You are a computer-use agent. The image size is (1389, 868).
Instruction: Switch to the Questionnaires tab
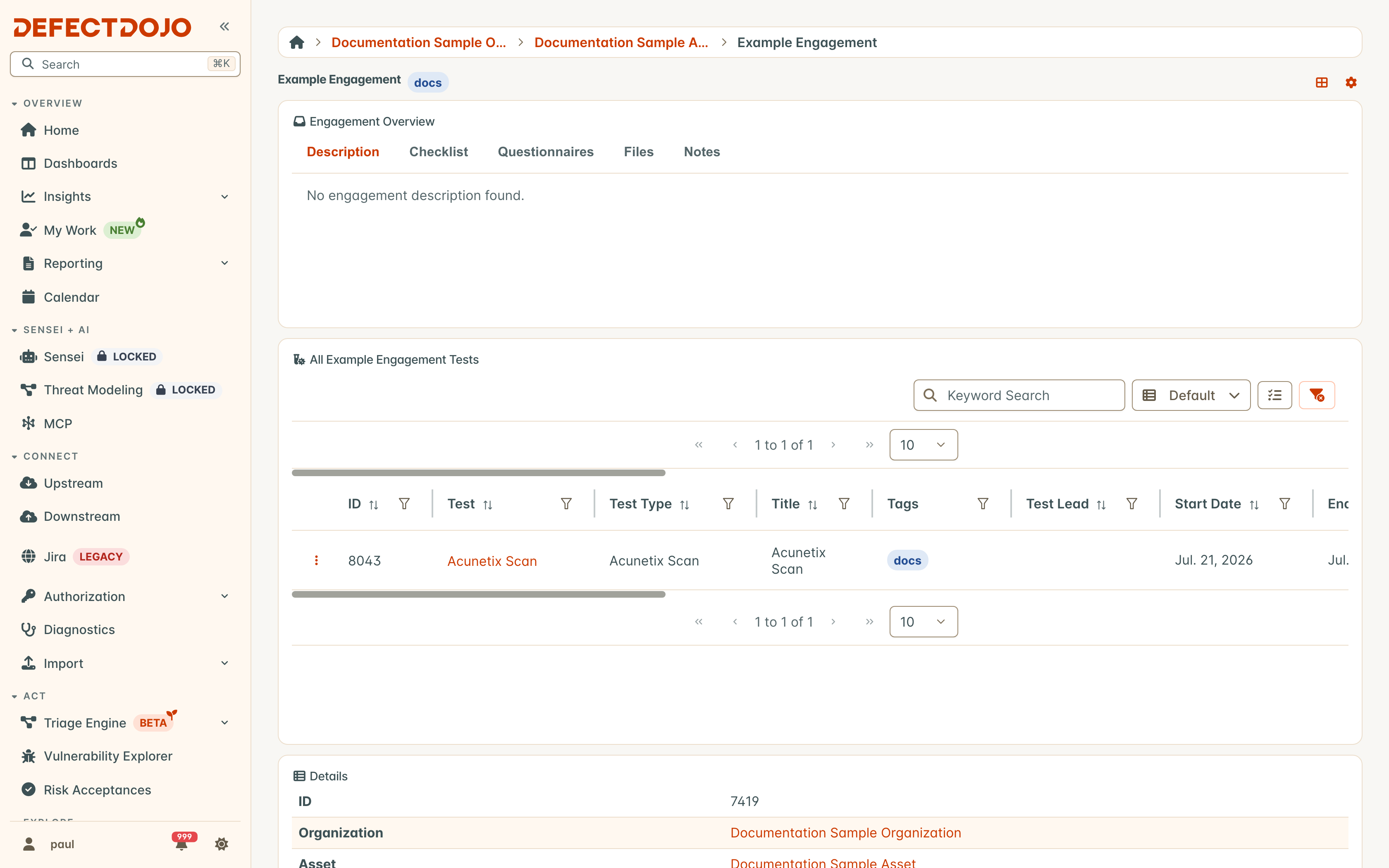click(545, 152)
